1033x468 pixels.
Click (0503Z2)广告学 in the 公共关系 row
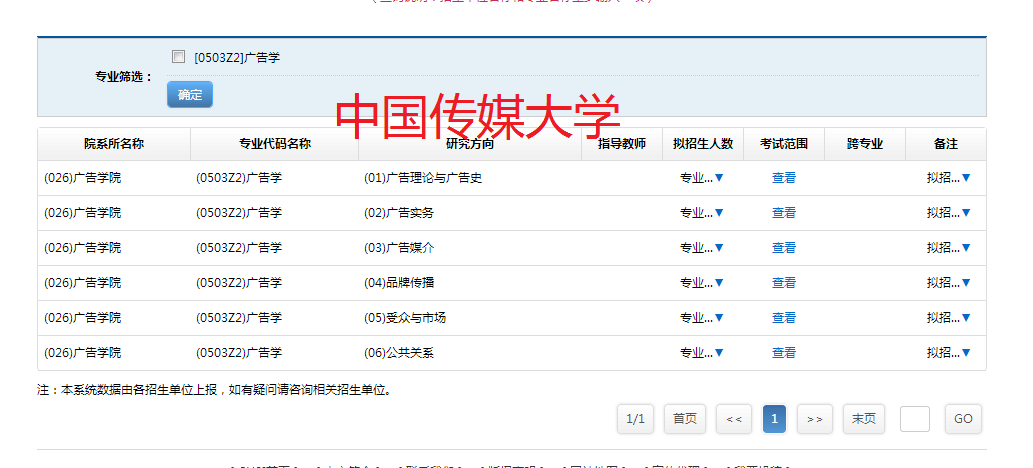[x=238, y=353]
